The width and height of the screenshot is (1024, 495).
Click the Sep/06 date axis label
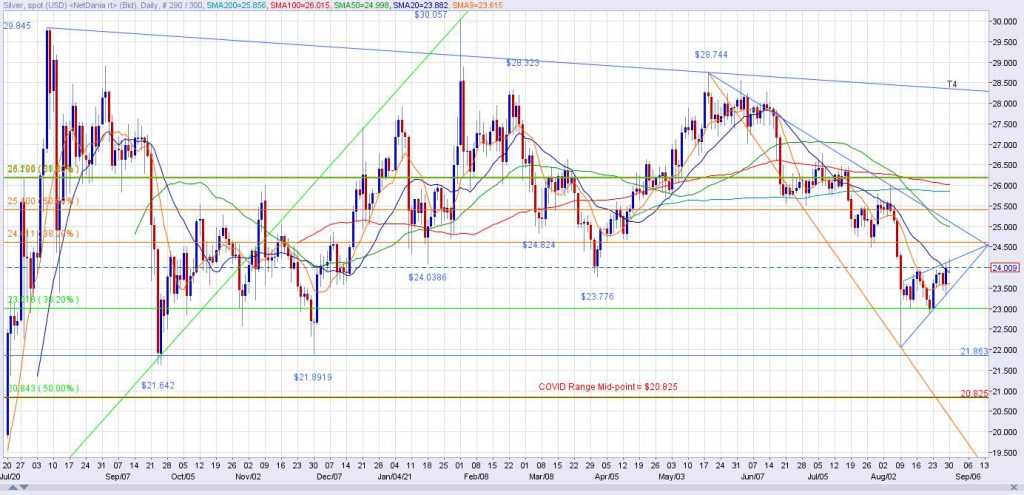(968, 477)
